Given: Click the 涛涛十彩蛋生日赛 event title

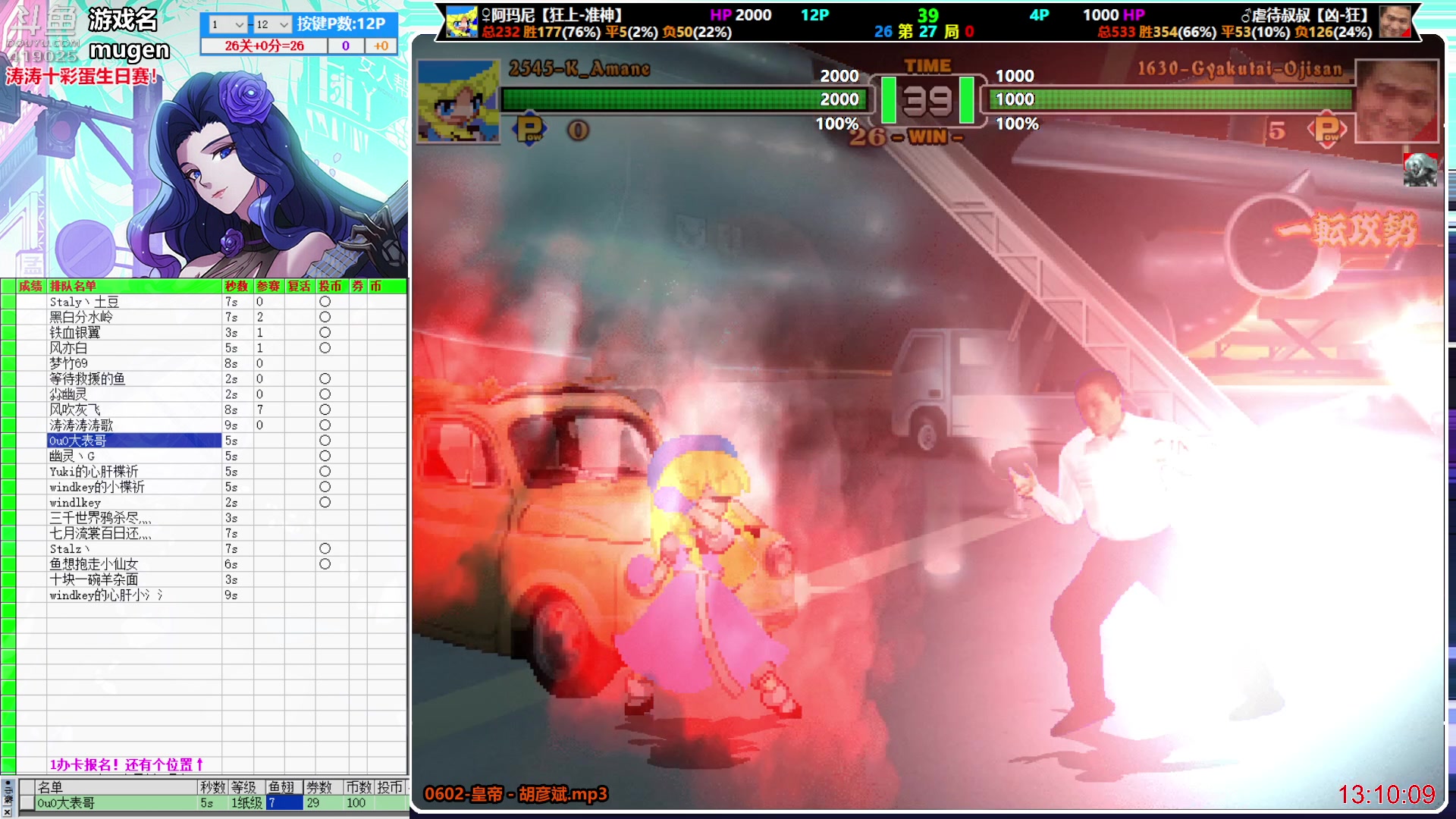Looking at the screenshot, I should [x=82, y=76].
